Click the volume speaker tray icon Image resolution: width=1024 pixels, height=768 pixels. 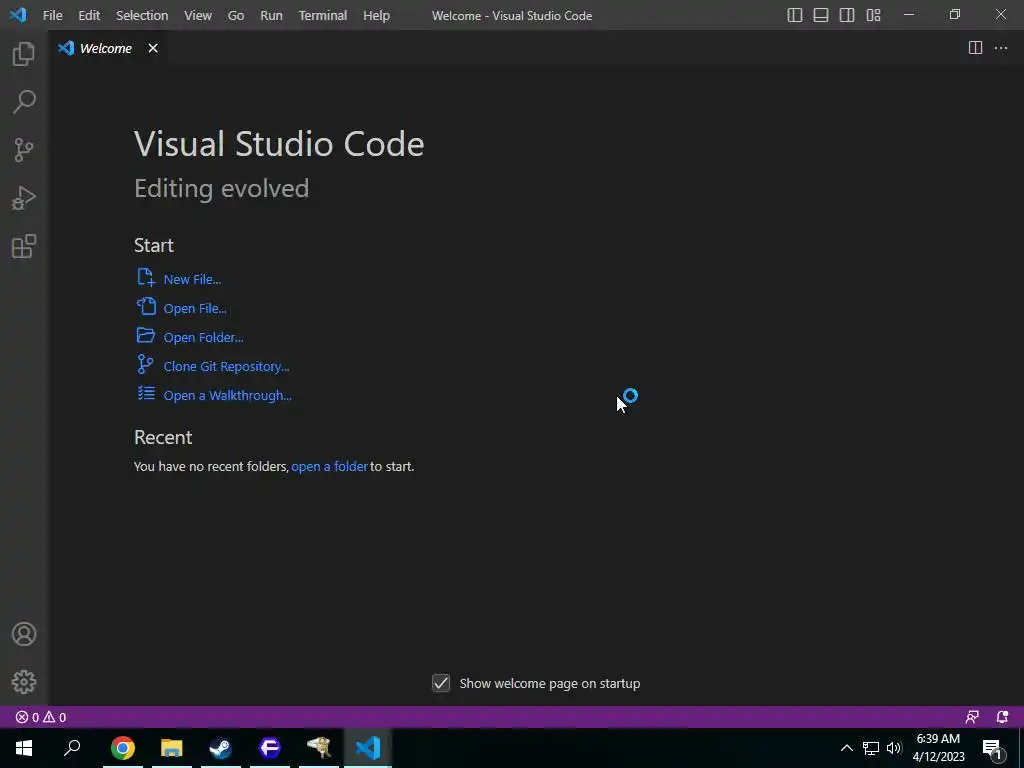[894, 748]
